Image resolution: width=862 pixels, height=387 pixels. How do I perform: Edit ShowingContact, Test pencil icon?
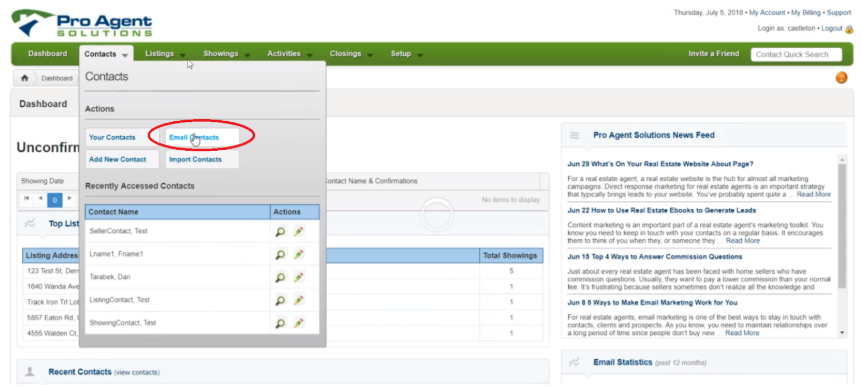tap(299, 323)
